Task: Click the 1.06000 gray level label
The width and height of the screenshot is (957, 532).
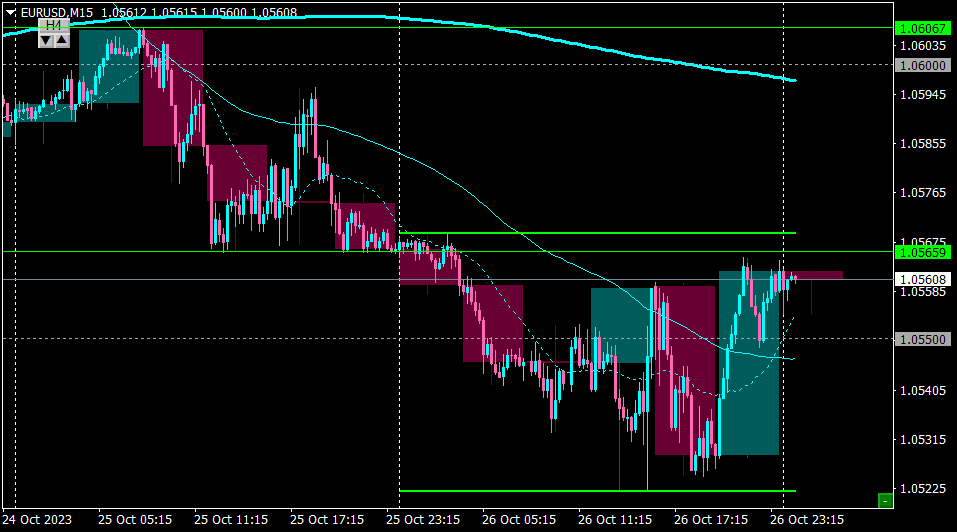Action: (x=923, y=65)
